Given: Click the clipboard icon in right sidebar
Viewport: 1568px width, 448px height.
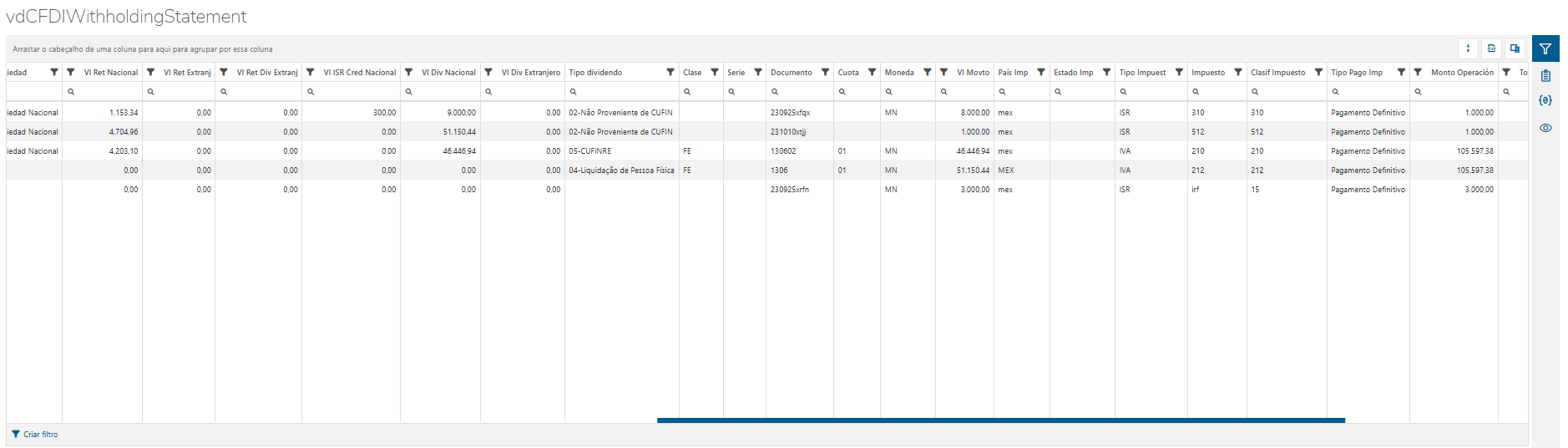Looking at the screenshot, I should [1545, 75].
